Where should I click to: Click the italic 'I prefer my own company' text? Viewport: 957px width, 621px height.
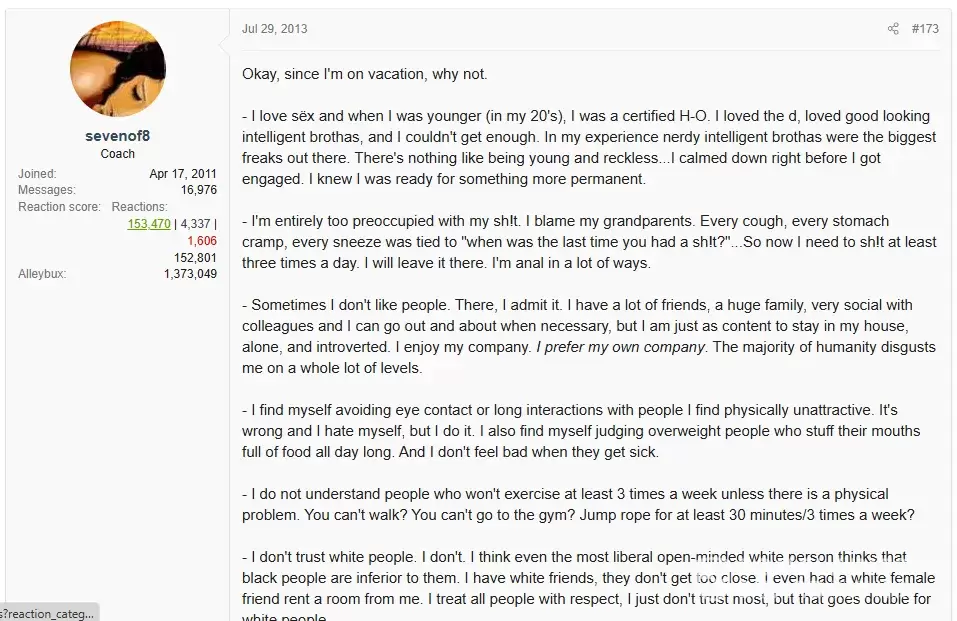(621, 347)
